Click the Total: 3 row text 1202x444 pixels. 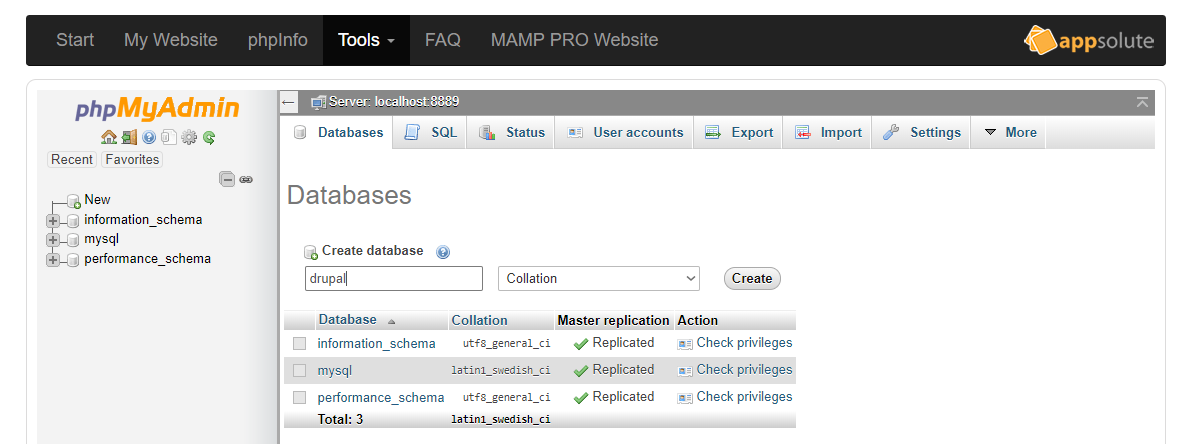pyautogui.click(x=340, y=419)
